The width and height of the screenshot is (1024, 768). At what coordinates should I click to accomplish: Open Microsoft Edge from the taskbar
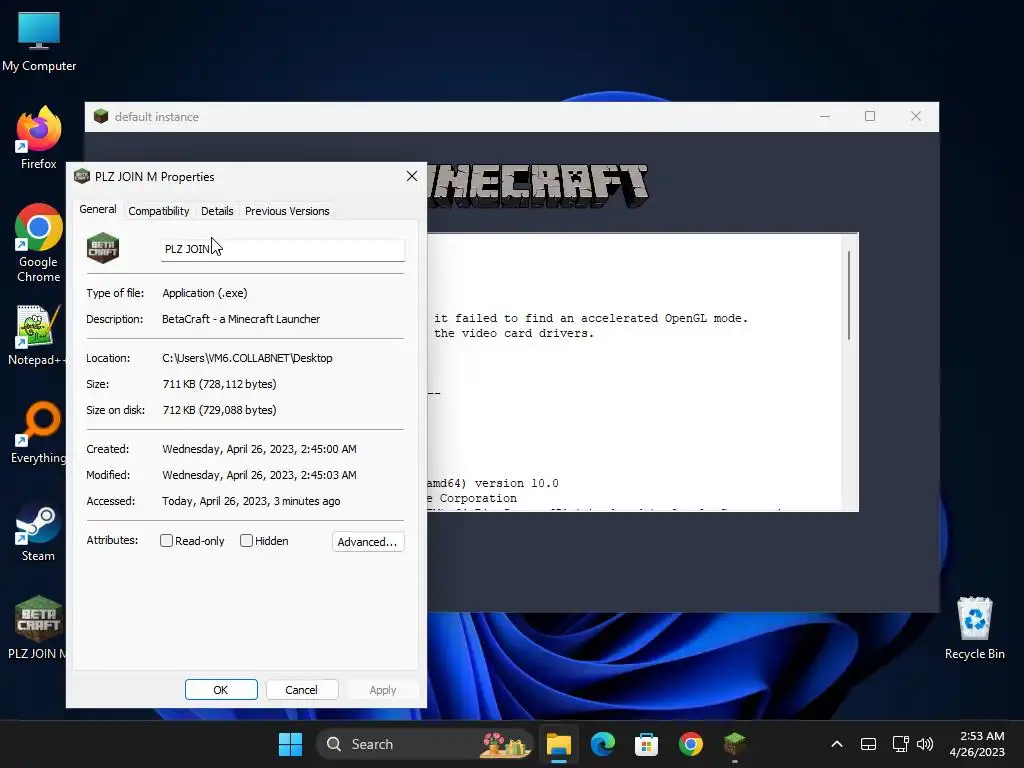point(603,744)
